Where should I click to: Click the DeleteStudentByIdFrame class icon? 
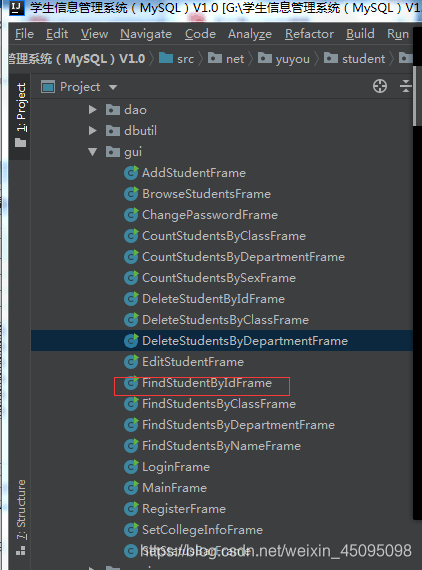[x=131, y=299]
